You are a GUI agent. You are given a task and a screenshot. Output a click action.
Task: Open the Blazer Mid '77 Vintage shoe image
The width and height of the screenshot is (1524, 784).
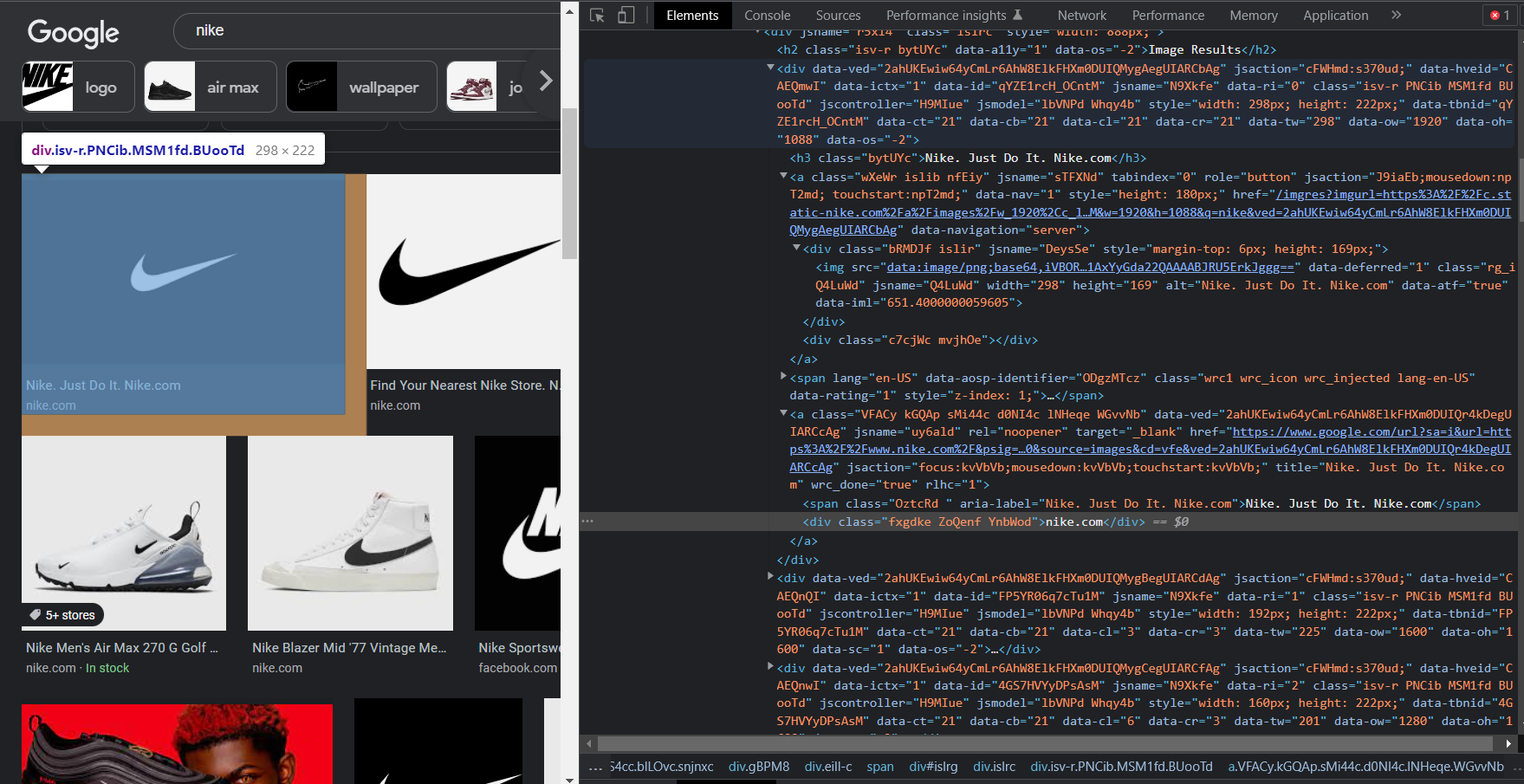tap(350, 533)
